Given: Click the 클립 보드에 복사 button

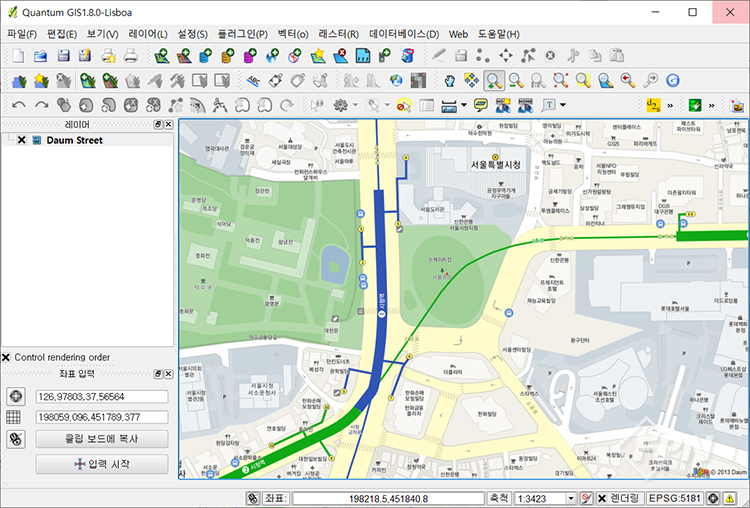Looking at the screenshot, I should [101, 439].
